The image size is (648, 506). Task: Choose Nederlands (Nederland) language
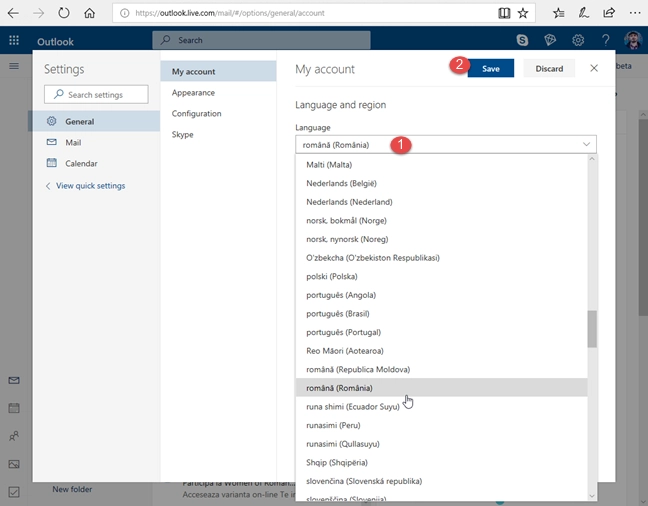point(441,202)
